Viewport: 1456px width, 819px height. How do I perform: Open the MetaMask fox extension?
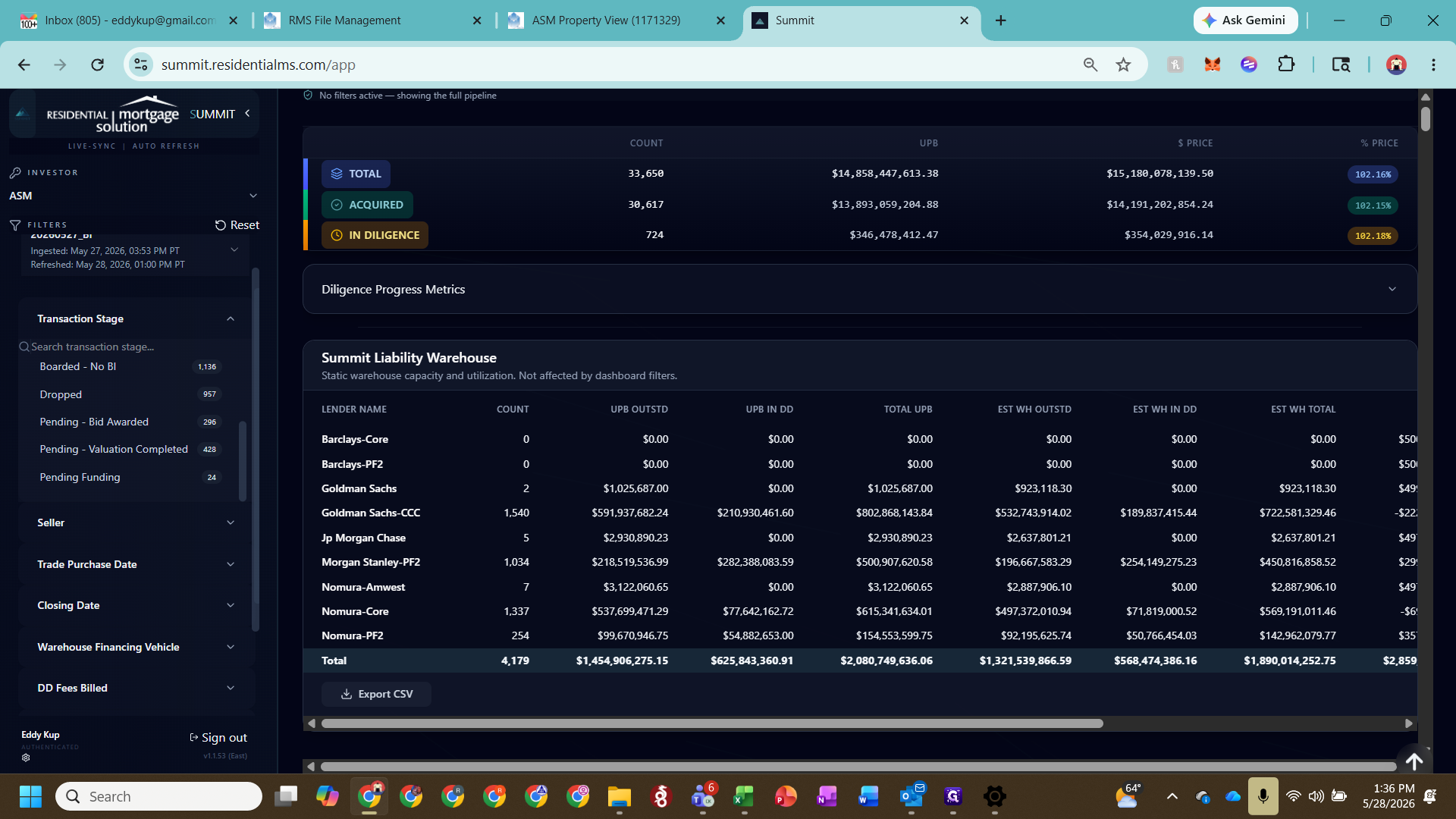[x=1212, y=64]
